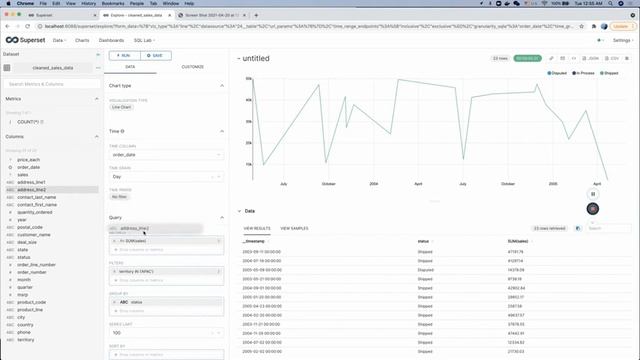
Task: Sort by the SUM(sales) column header
Action: (518, 241)
